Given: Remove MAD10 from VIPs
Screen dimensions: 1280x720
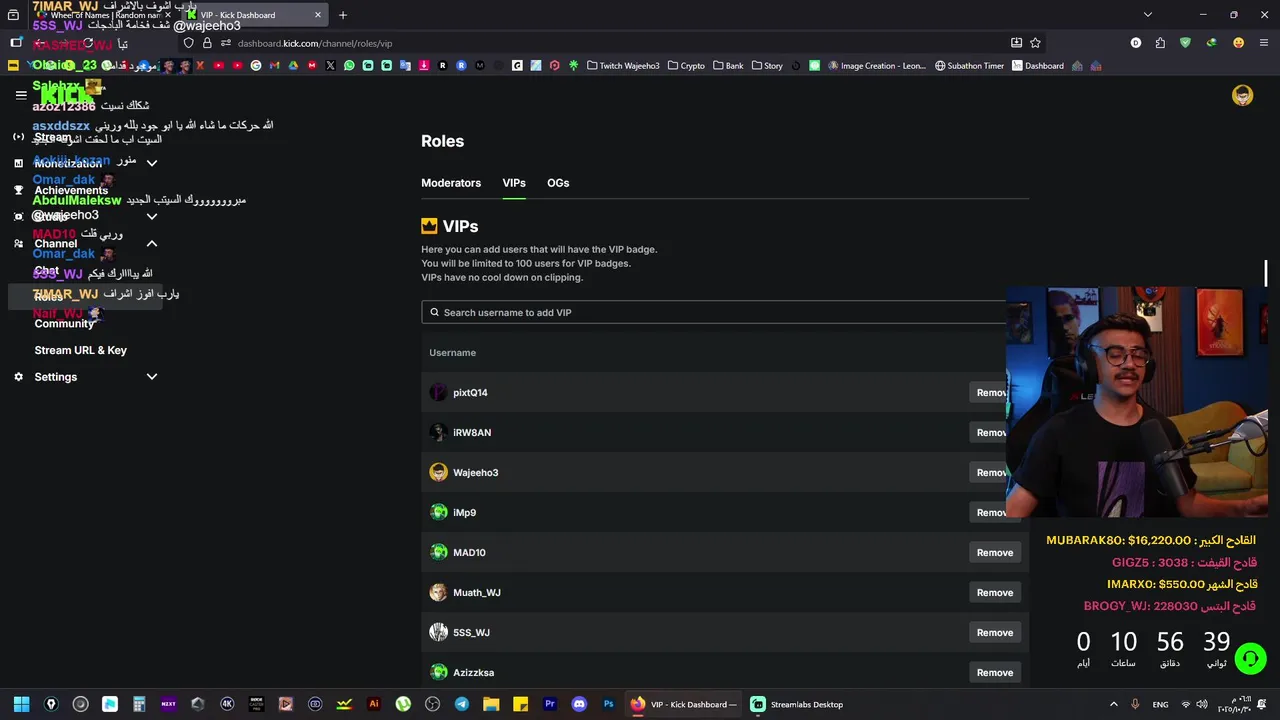Looking at the screenshot, I should 995,552.
